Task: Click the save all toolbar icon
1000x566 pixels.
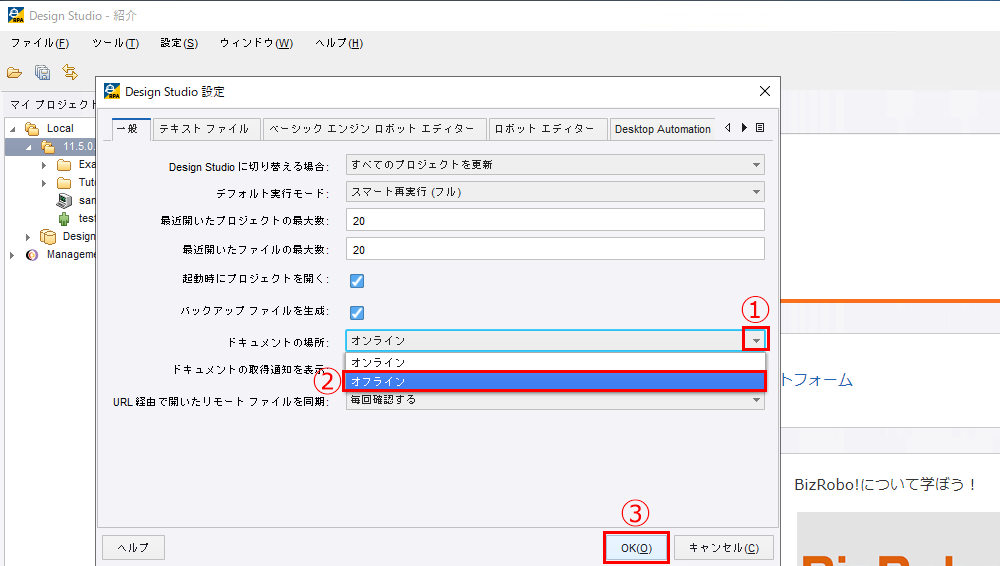Action: 43,73
